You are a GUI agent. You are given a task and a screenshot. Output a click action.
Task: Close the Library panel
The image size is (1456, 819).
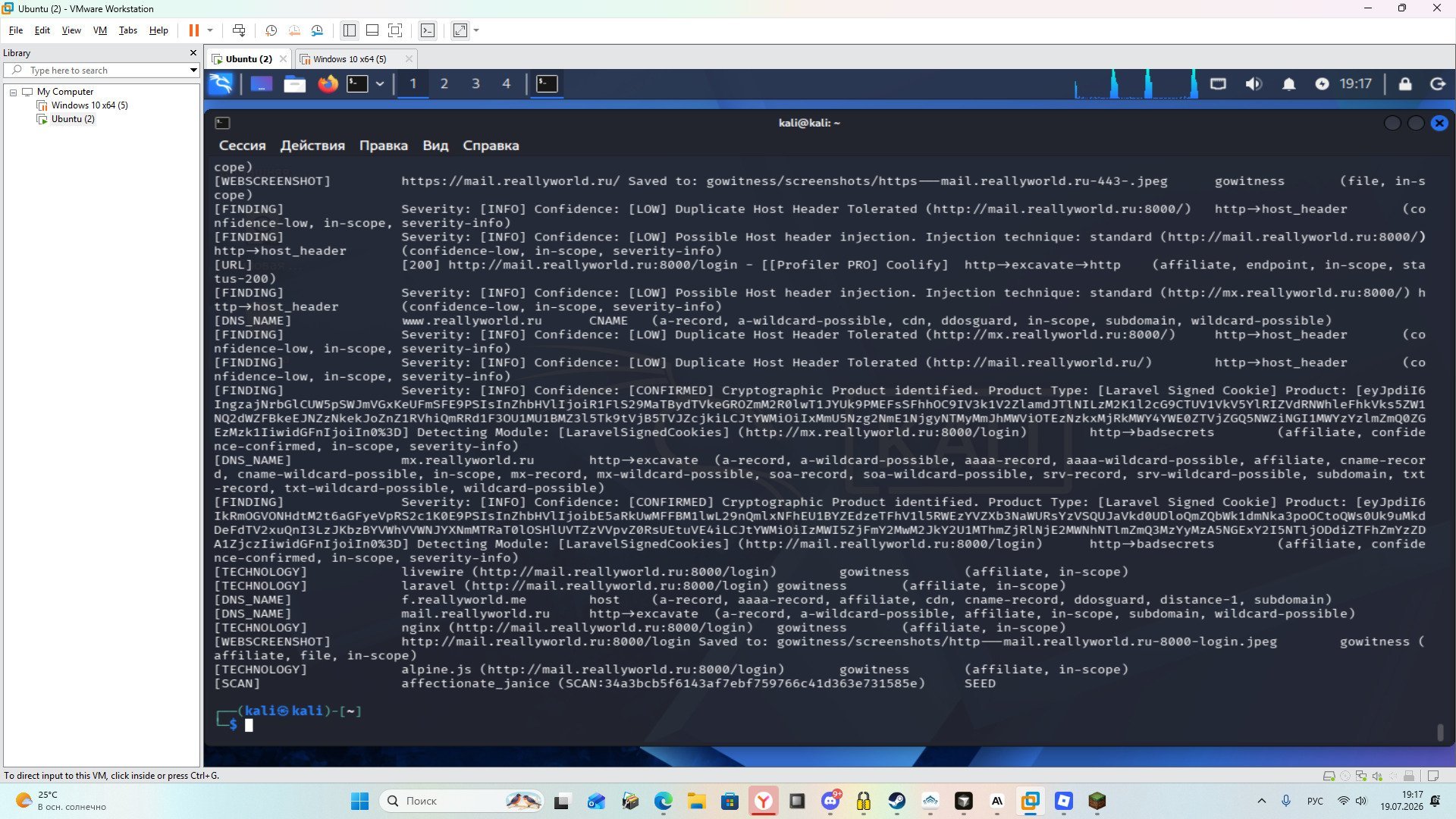193,53
